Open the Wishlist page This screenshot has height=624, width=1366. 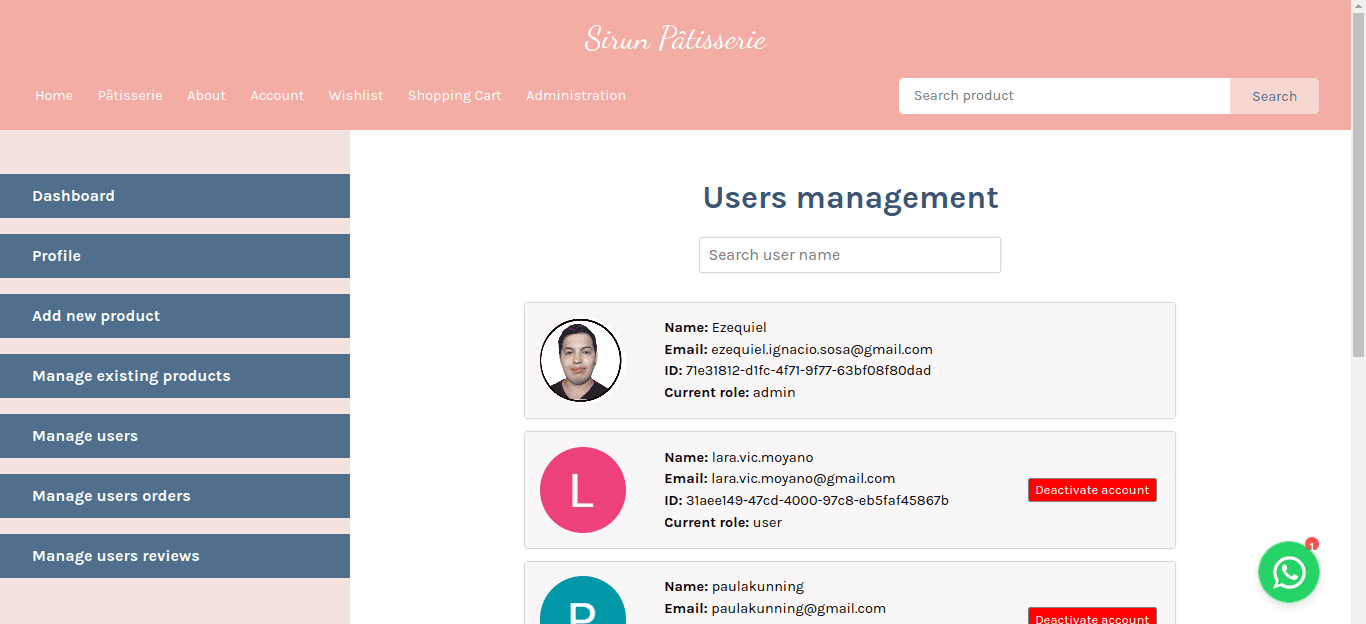tap(356, 96)
